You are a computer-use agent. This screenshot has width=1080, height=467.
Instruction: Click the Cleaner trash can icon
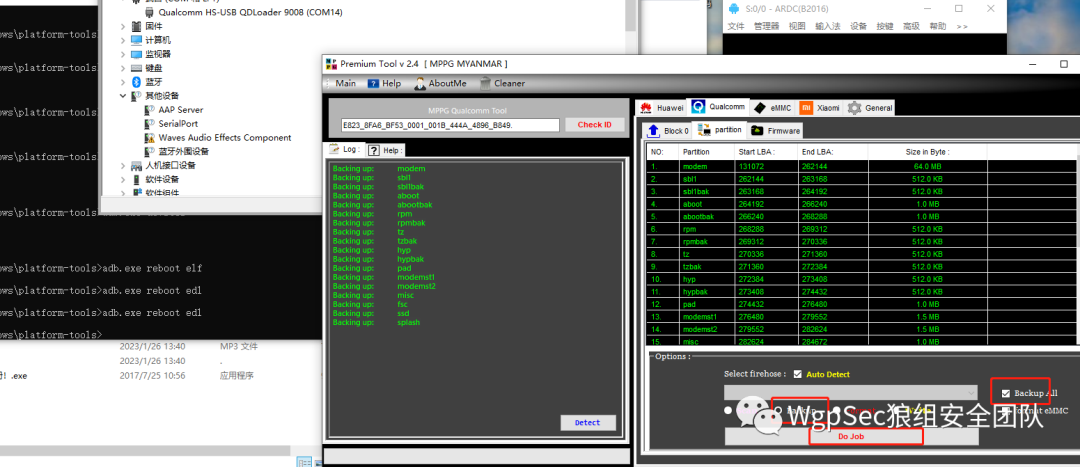click(486, 83)
